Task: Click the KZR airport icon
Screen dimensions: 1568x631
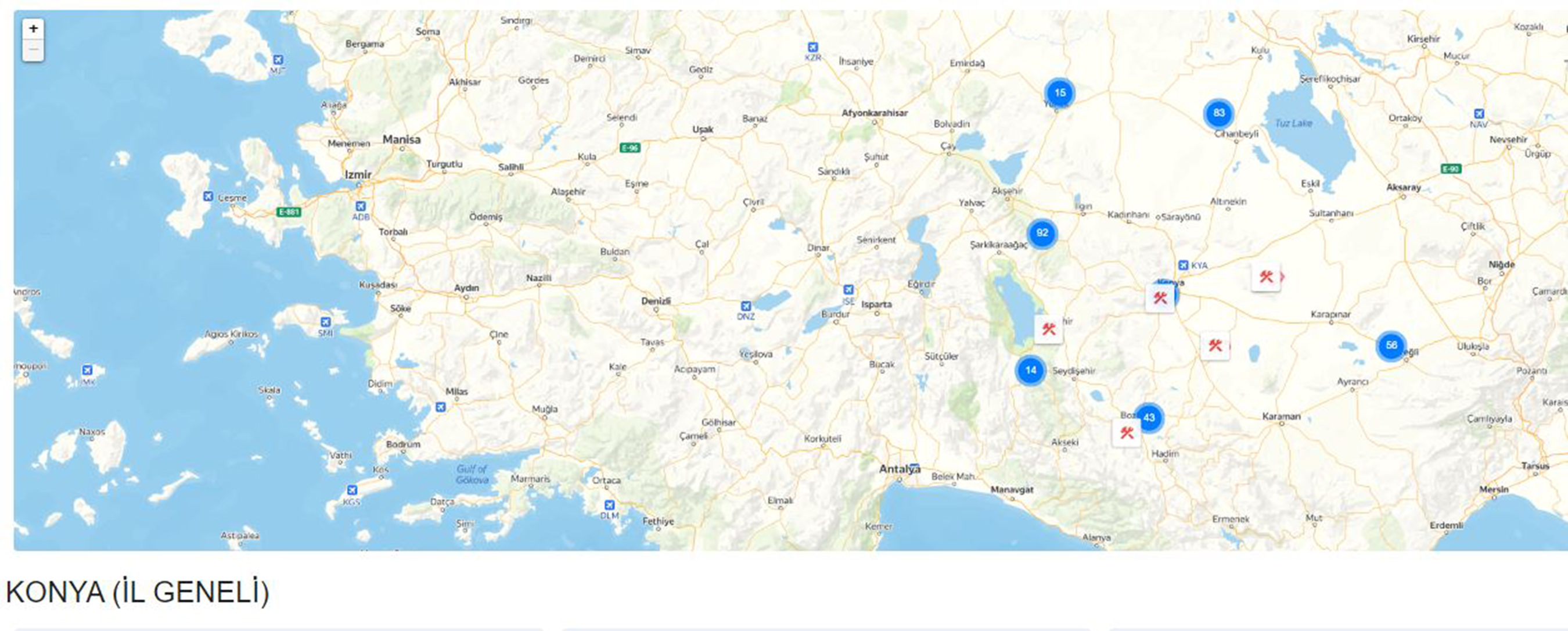Action: point(812,48)
